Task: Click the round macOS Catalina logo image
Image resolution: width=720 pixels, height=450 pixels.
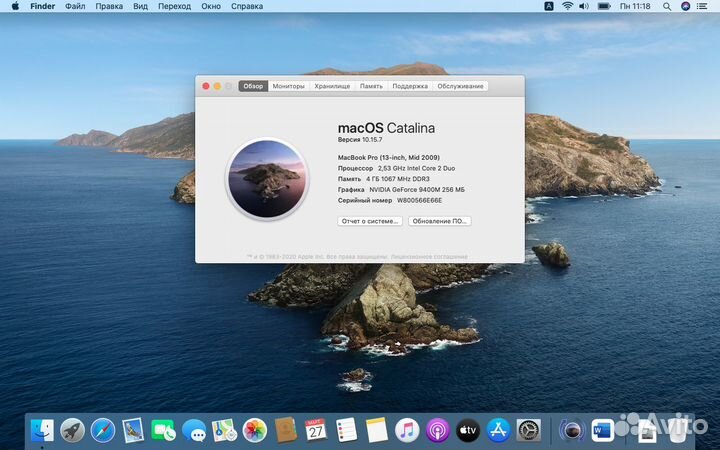Action: click(267, 179)
